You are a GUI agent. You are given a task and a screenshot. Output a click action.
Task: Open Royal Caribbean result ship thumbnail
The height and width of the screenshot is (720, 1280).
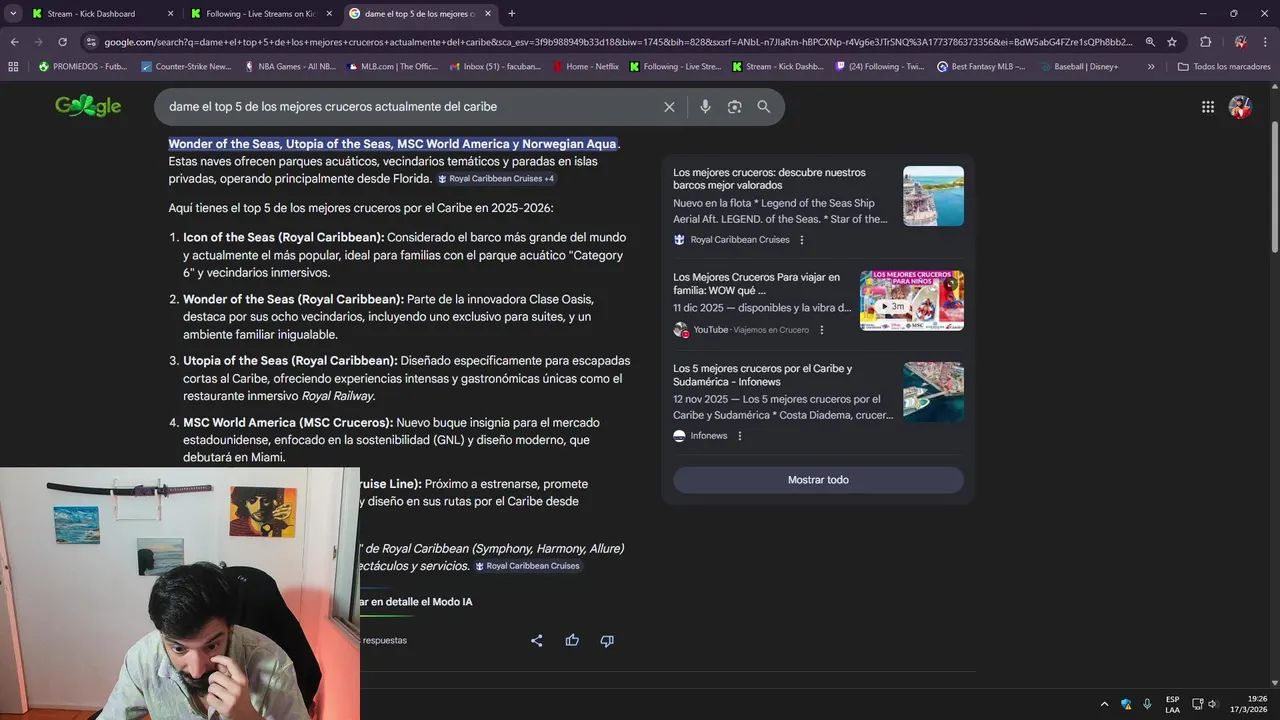[x=933, y=196]
